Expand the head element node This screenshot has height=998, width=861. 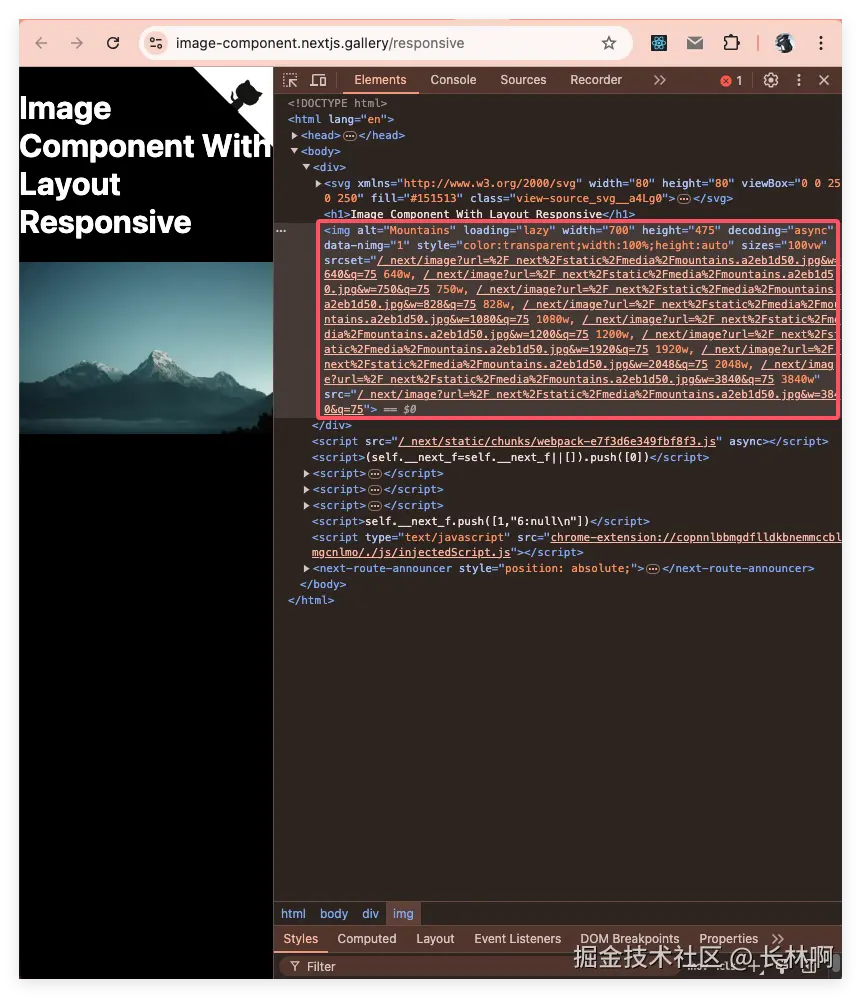pyautogui.click(x=295, y=136)
